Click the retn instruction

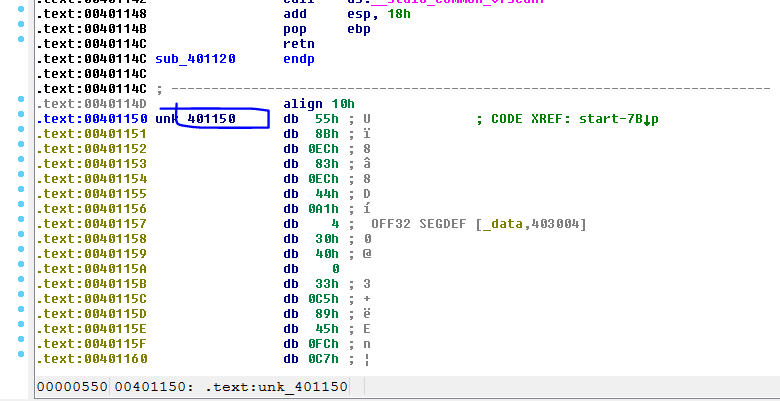click(x=299, y=44)
